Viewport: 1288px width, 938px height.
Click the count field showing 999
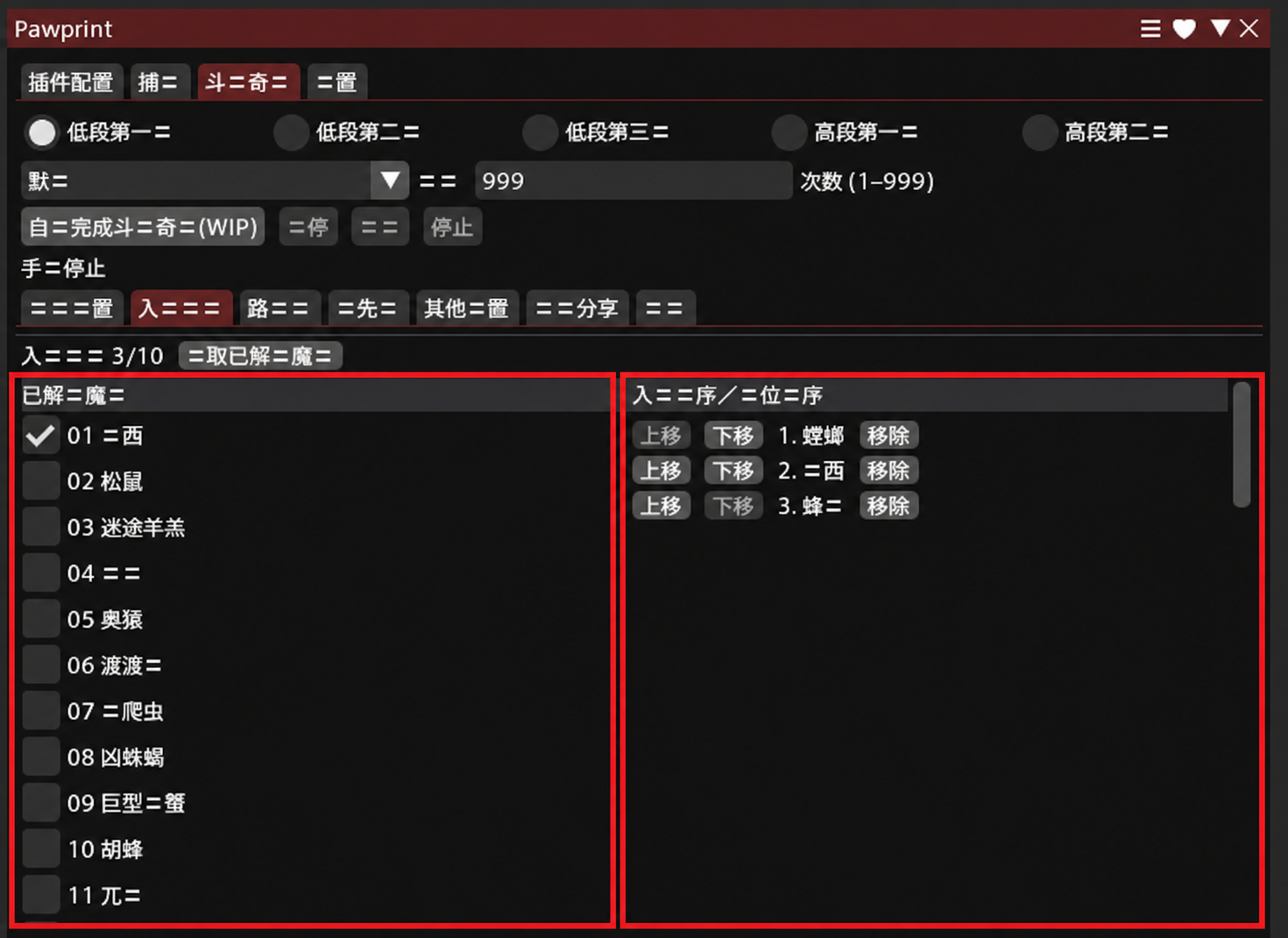[633, 181]
